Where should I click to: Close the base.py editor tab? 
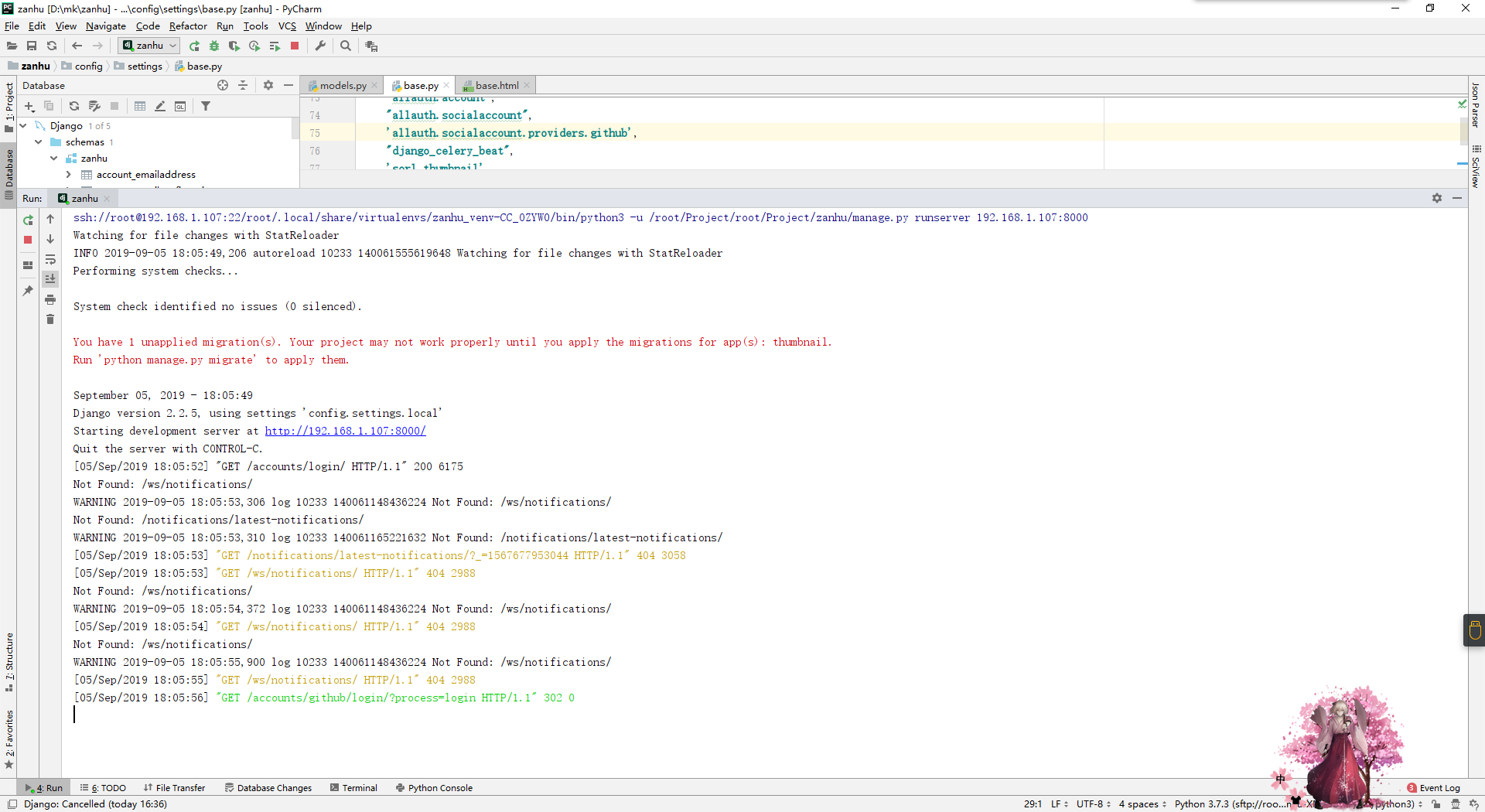tap(446, 86)
